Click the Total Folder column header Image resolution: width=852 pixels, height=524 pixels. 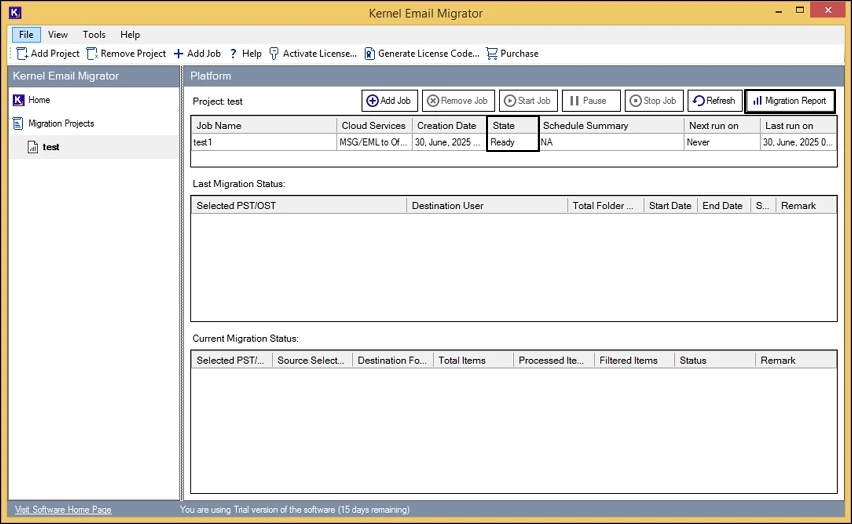pyautogui.click(x=605, y=205)
